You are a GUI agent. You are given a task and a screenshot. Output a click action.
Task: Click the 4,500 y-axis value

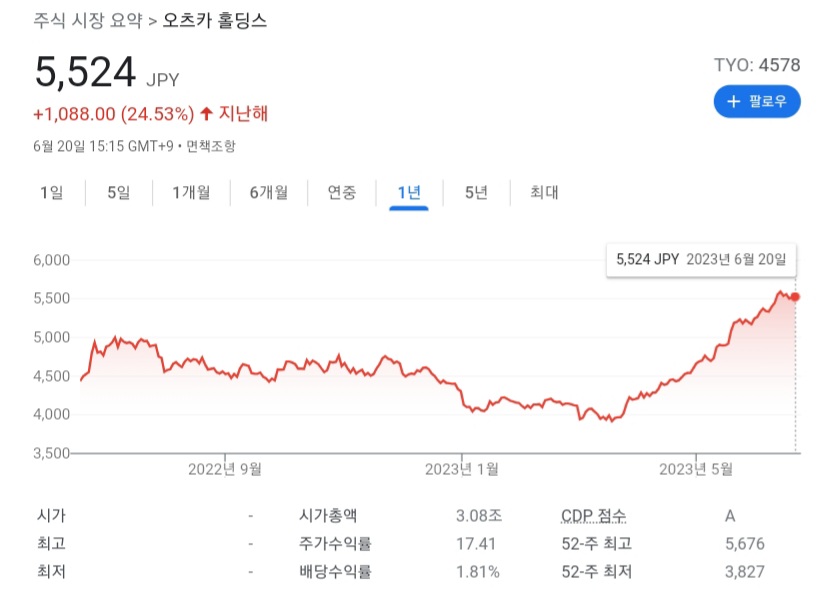tap(51, 376)
